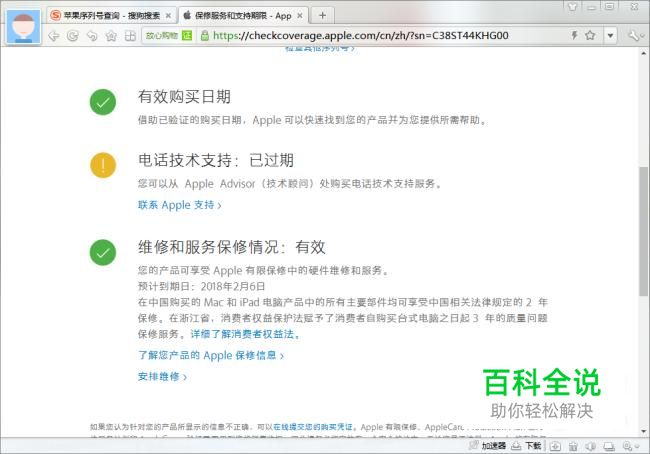Click the plus-page icon in status bar
Image resolution: width=650 pixels, height=454 pixels.
pos(555,446)
